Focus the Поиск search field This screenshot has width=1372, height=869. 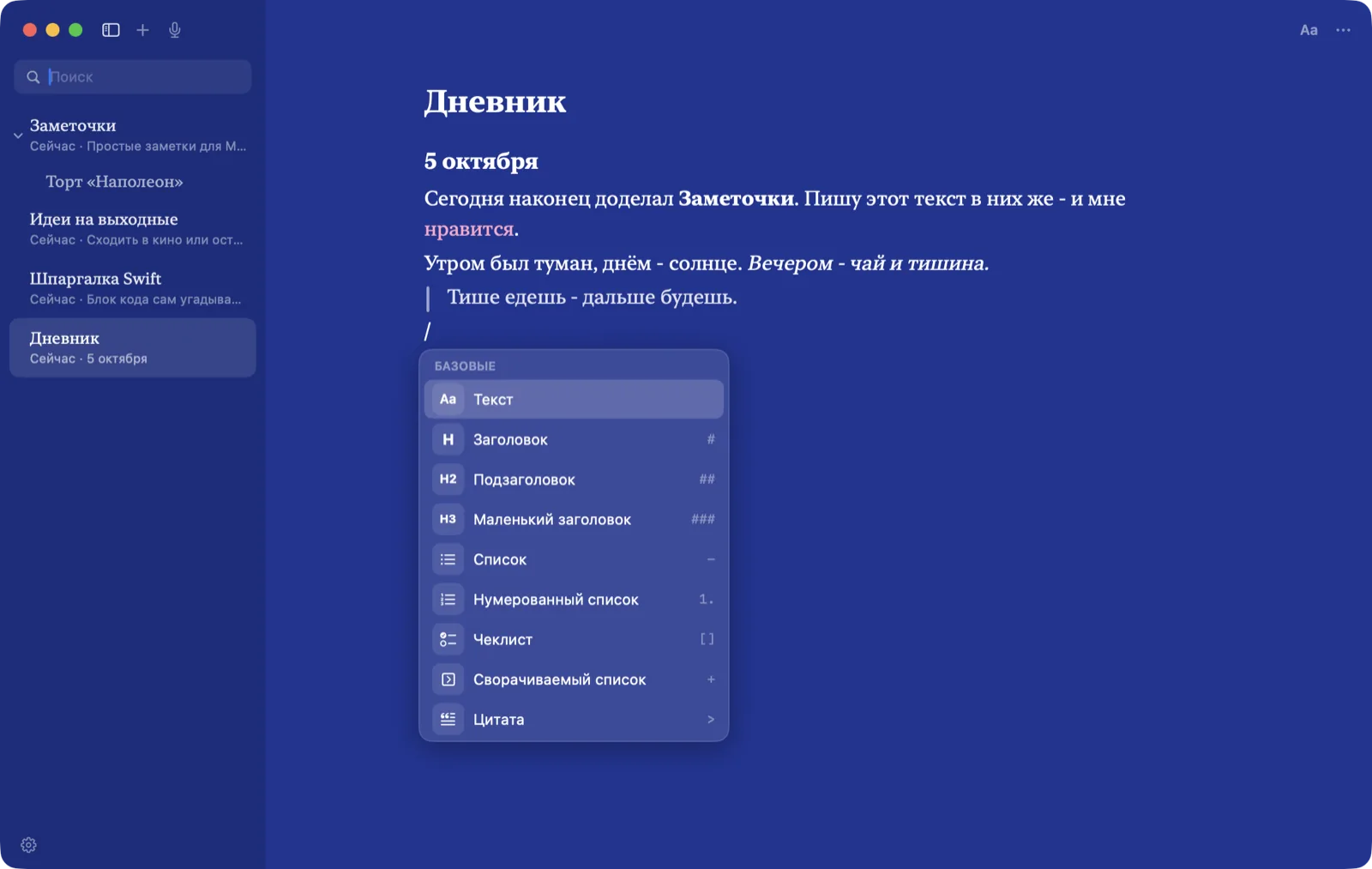pyautogui.click(x=133, y=77)
